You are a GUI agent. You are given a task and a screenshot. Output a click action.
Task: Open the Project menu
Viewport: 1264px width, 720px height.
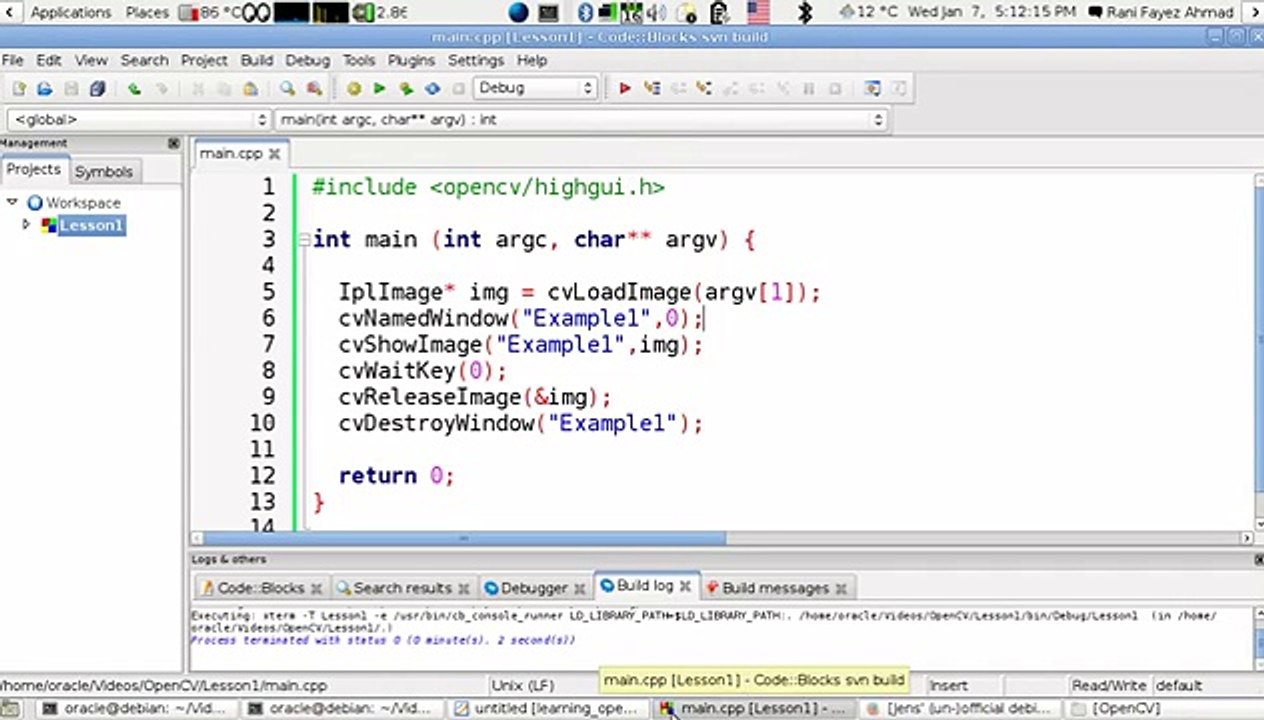204,60
